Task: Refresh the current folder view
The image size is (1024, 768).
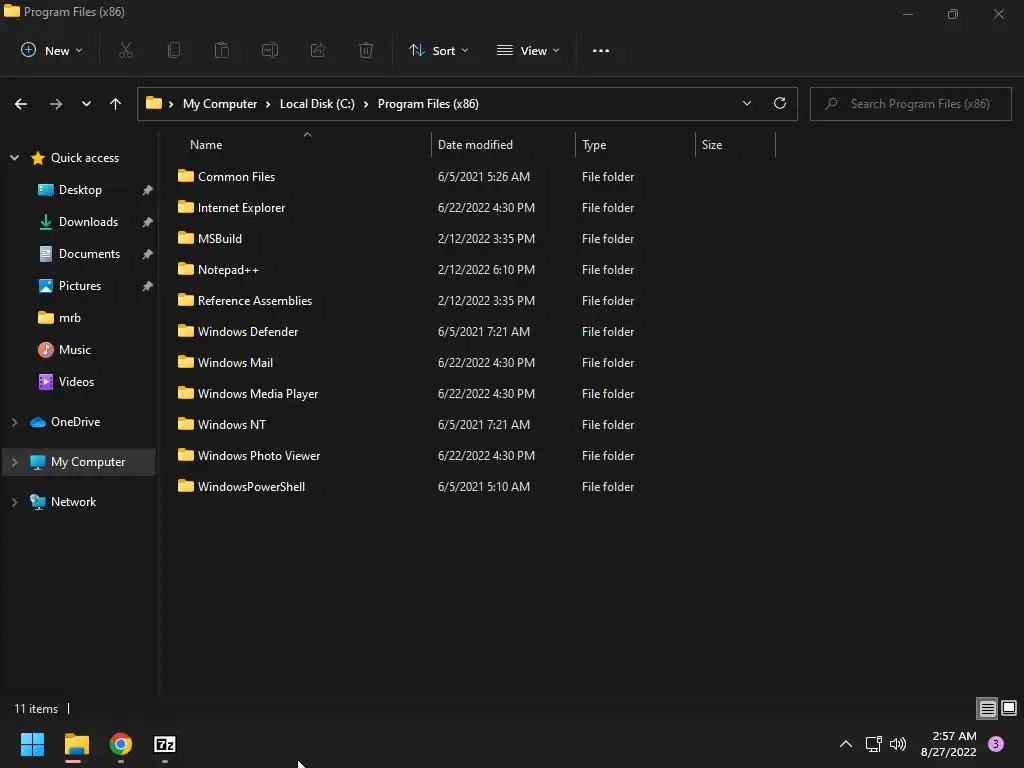Action: (780, 103)
